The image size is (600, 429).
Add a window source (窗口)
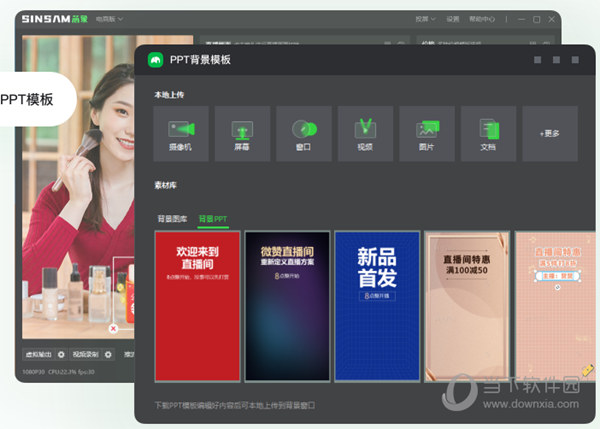pyautogui.click(x=304, y=134)
